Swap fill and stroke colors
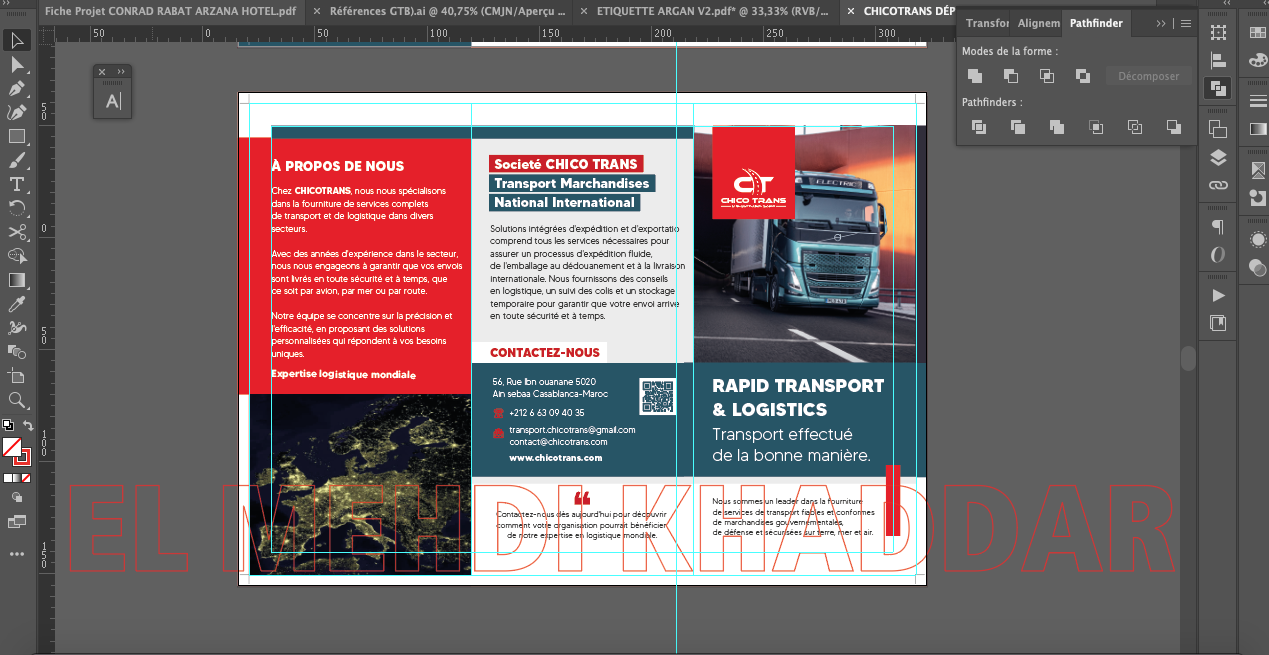The image size is (1269, 655). click(28, 425)
